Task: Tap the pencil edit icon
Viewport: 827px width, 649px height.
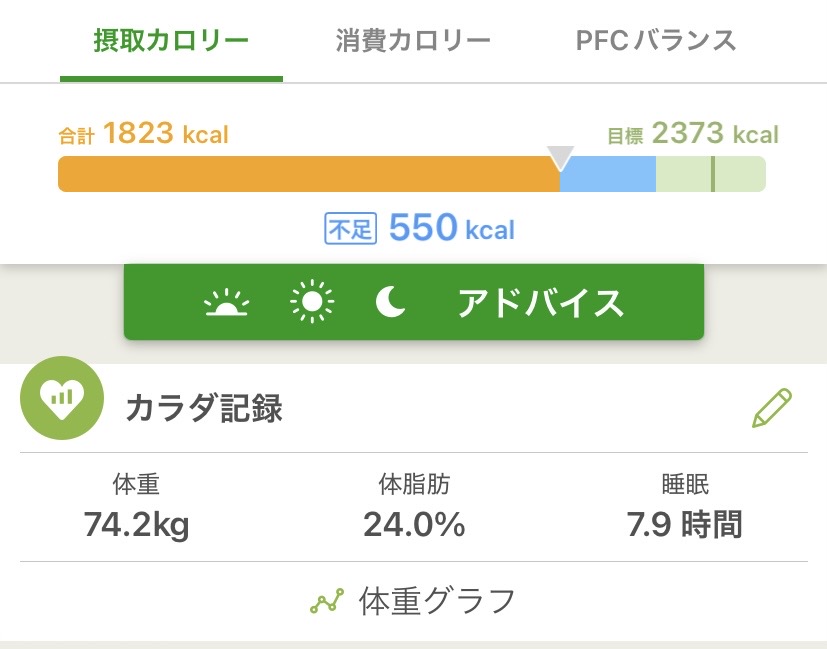Action: point(771,408)
